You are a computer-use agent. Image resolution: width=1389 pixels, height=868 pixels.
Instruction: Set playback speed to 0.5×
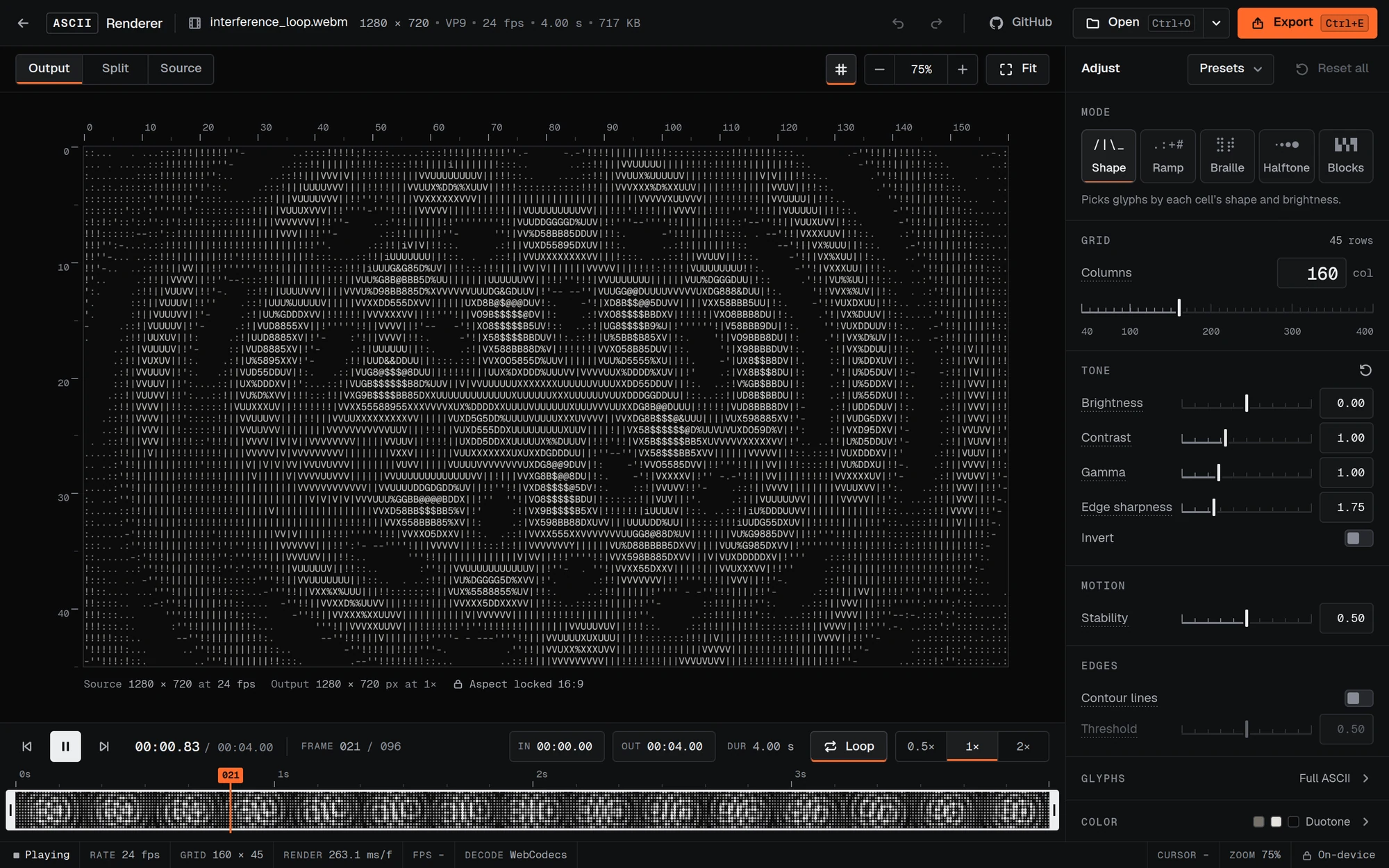coord(921,746)
